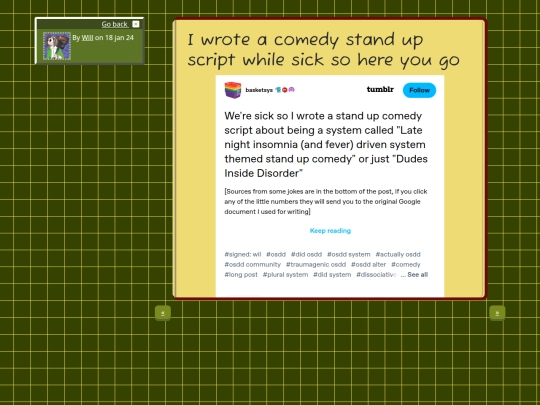Open the #plural system tag
The height and width of the screenshot is (405, 540).
(x=285, y=274)
